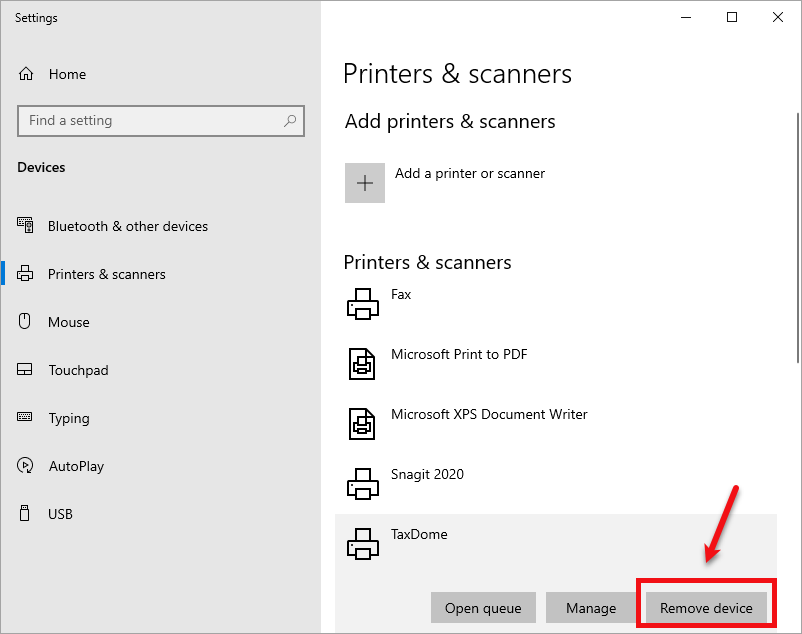Click the USB icon in sidebar
Screen dimensions: 802x634
[26, 514]
